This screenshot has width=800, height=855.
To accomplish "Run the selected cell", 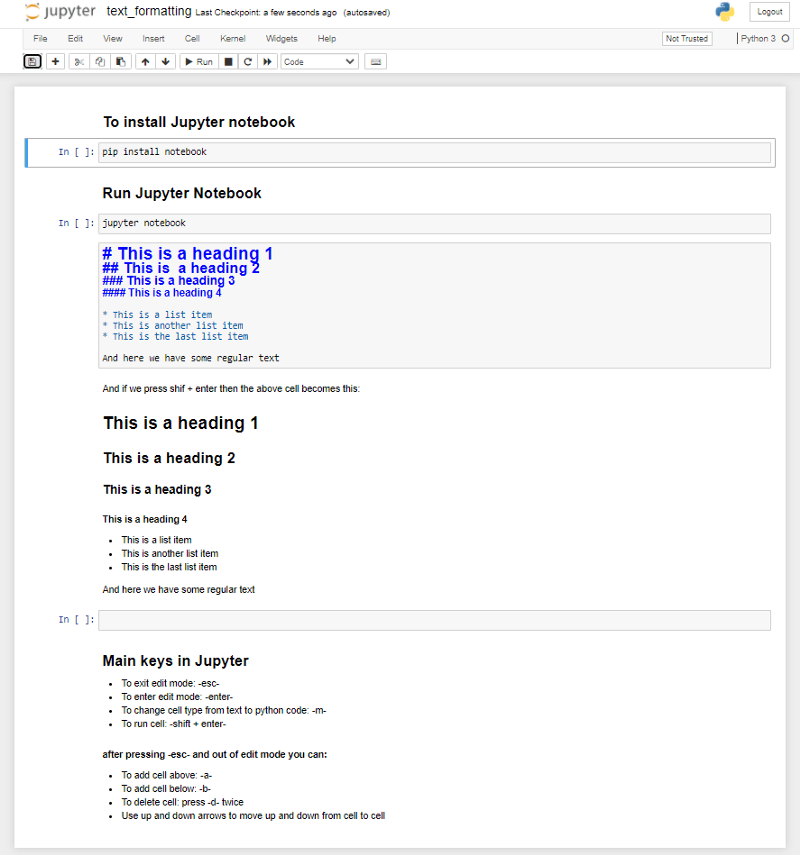I will click(199, 62).
